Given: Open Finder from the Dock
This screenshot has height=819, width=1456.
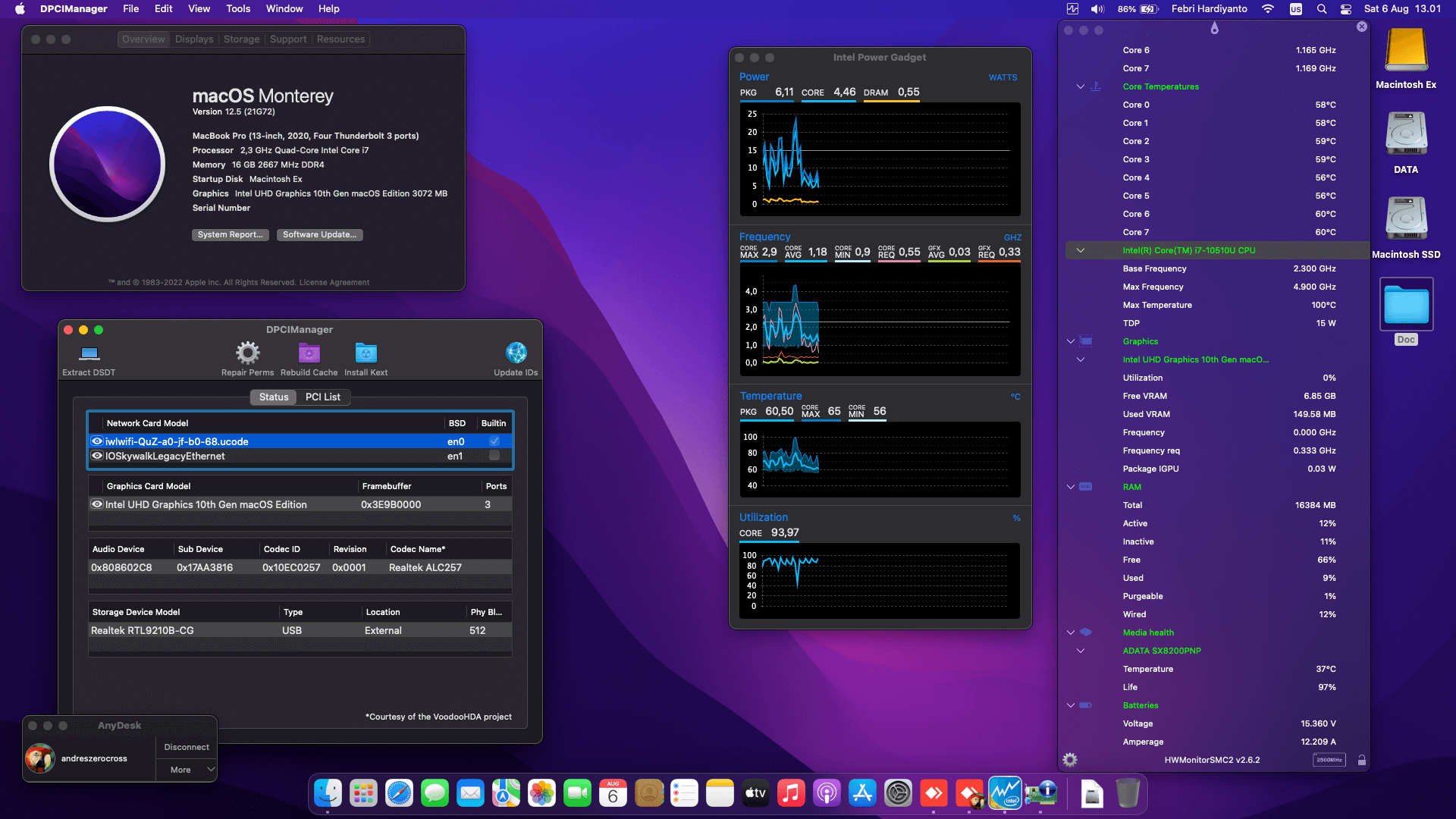Looking at the screenshot, I should (328, 793).
